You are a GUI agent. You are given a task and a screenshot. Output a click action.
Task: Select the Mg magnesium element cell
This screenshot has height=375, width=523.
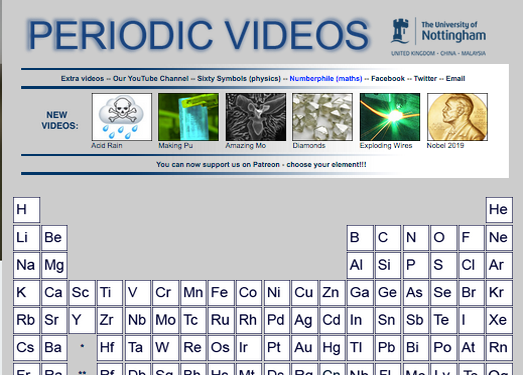pos(54,266)
